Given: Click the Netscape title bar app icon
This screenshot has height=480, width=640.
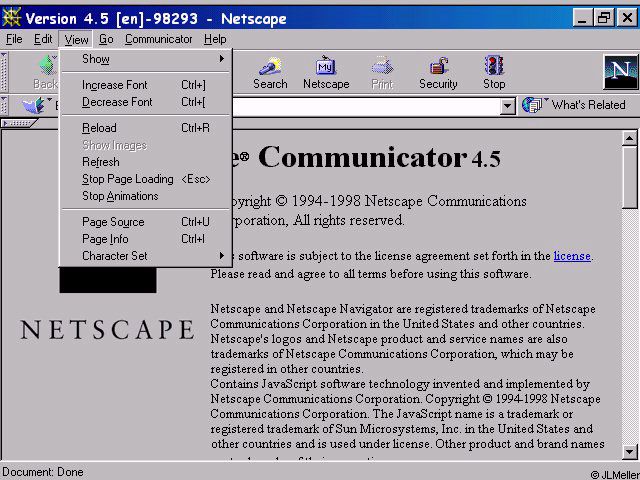Looking at the screenshot, I should coord(11,18).
